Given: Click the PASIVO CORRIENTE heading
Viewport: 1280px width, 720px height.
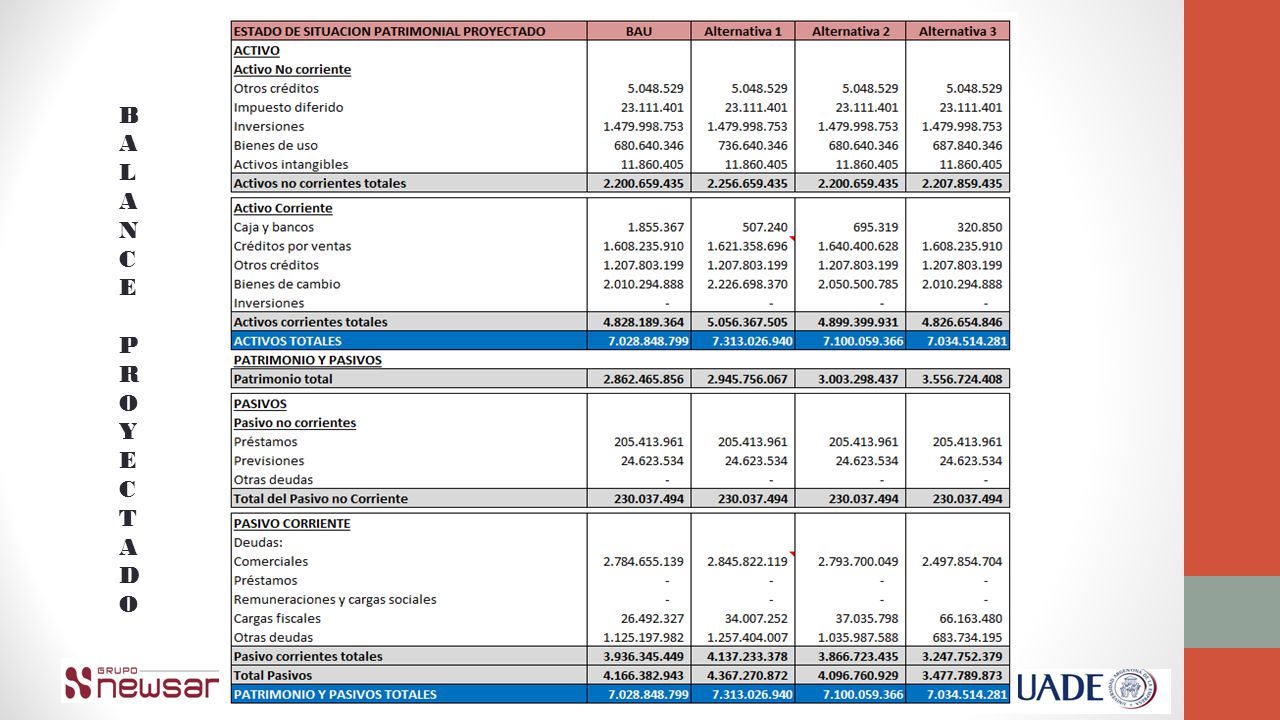Looking at the screenshot, I should point(291,524).
